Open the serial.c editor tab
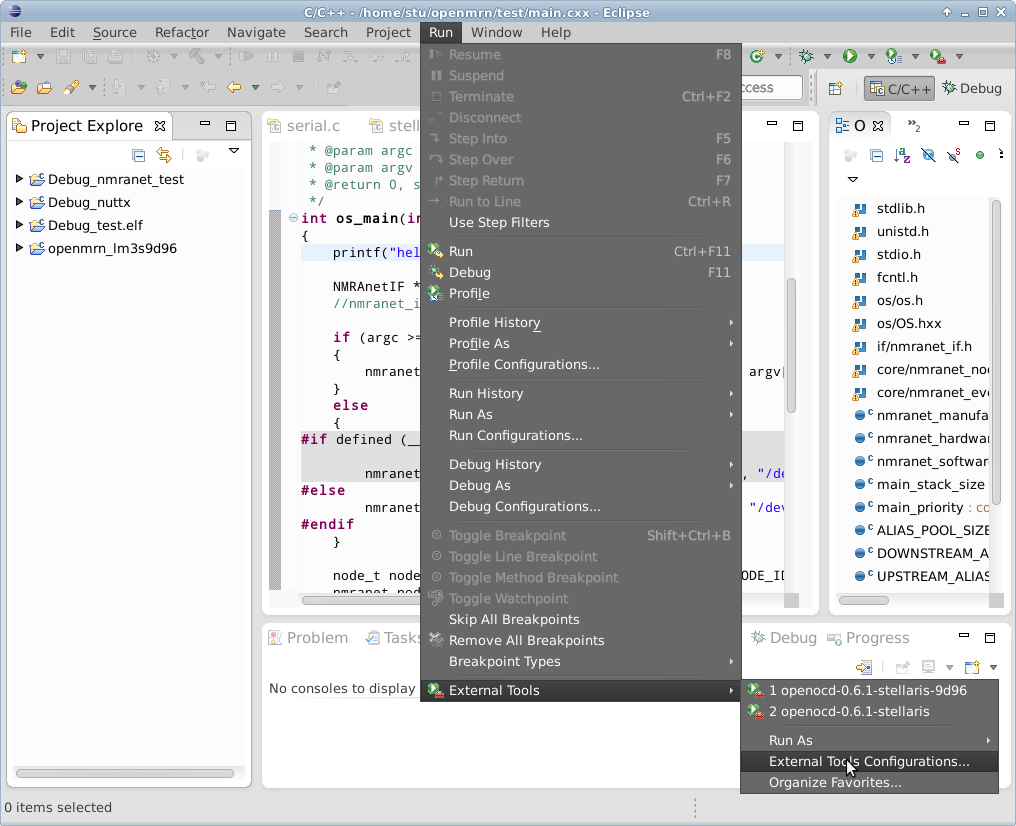Image resolution: width=1016 pixels, height=826 pixels. (x=312, y=126)
